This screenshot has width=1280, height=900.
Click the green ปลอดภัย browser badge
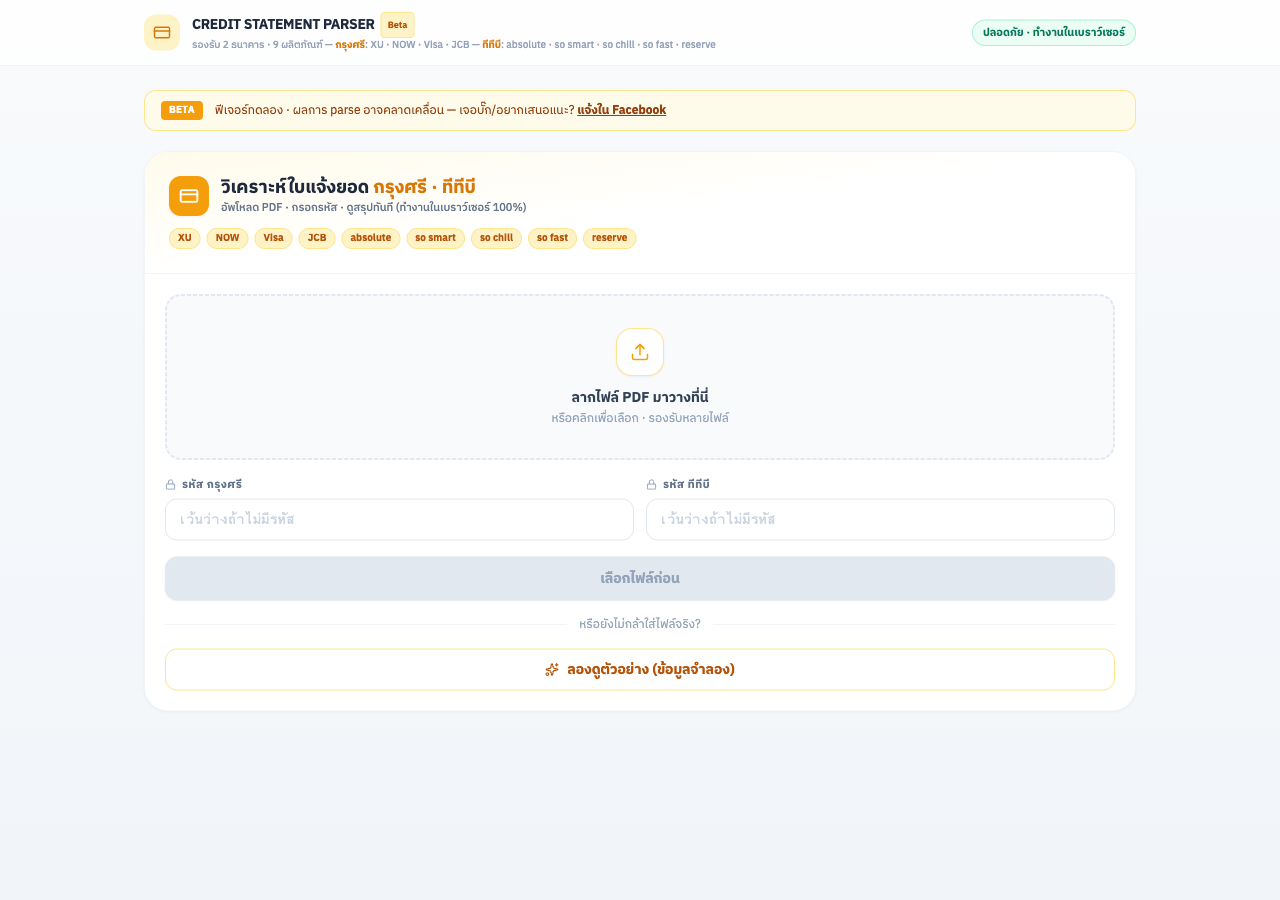(1054, 33)
